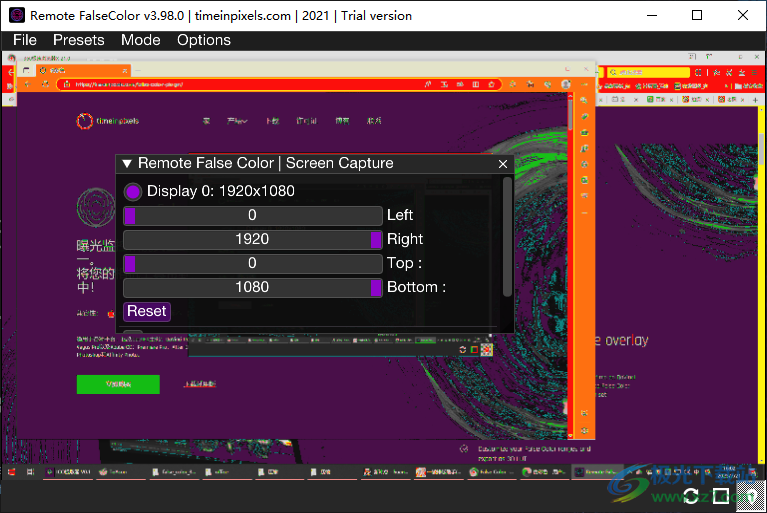Click the "Display 0: 1920x1080" label
The image size is (767, 513).
click(221, 191)
